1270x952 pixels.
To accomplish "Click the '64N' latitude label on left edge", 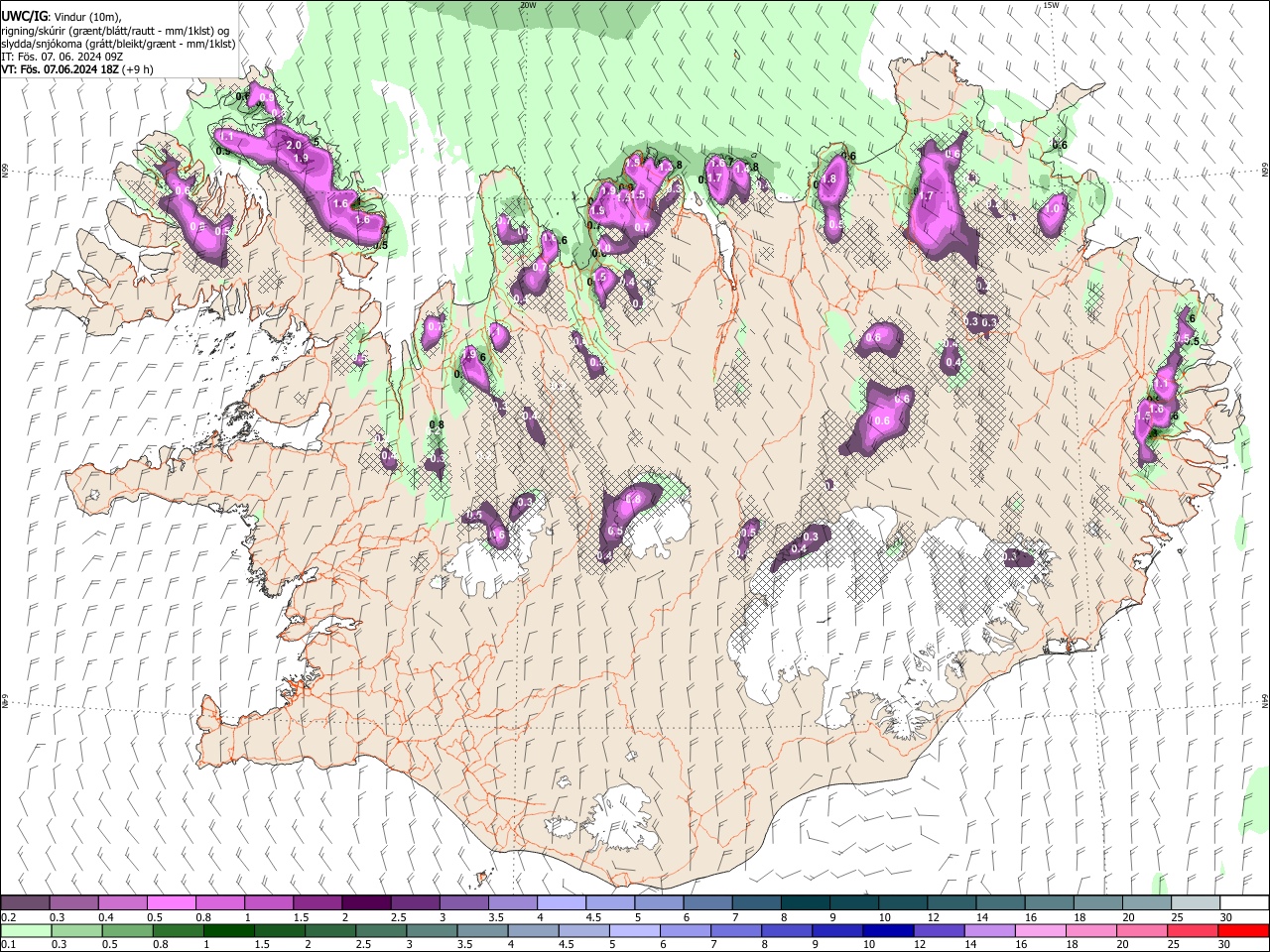I will click(5, 700).
